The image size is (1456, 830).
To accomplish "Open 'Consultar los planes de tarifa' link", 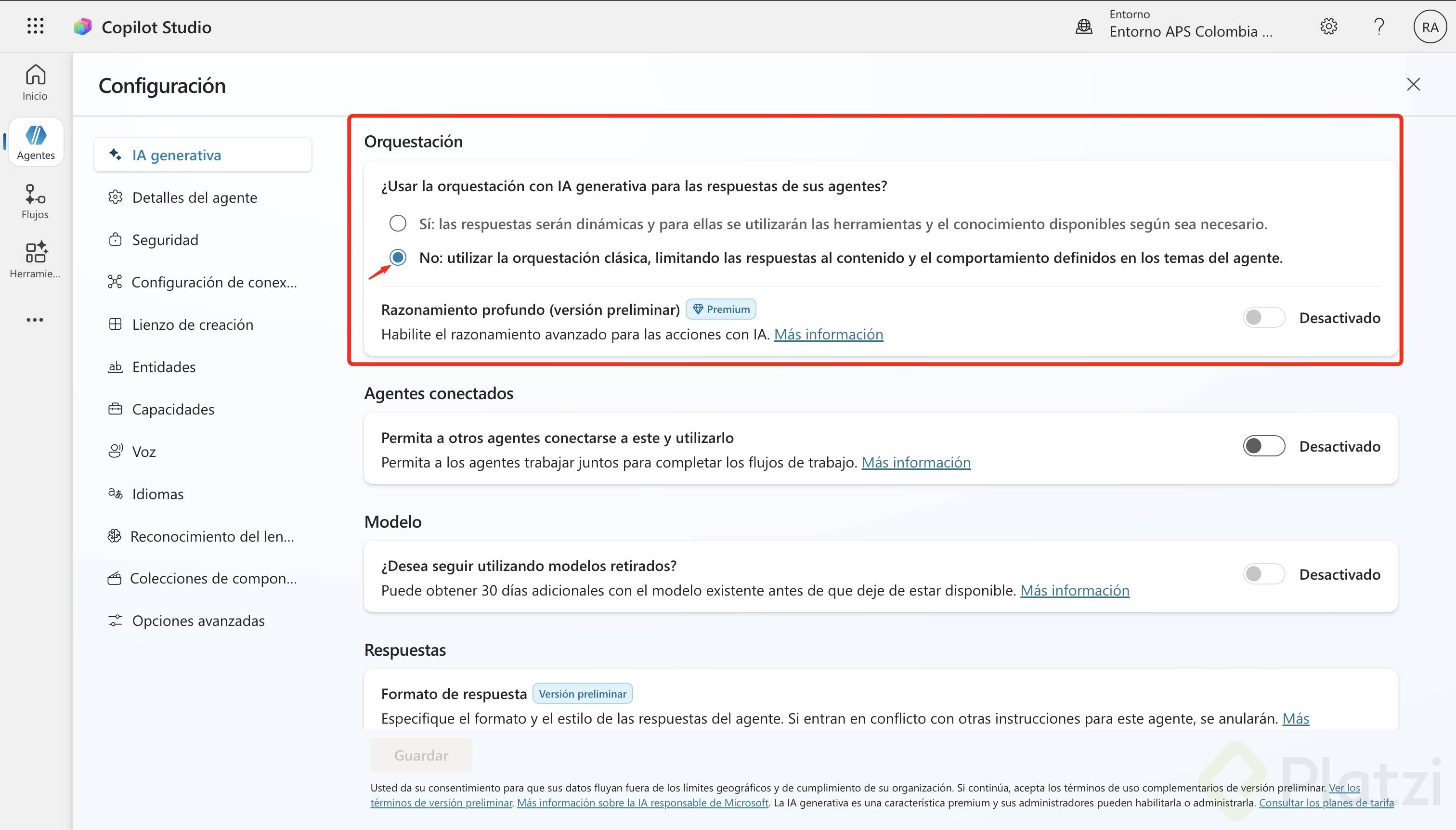I will [x=1326, y=803].
